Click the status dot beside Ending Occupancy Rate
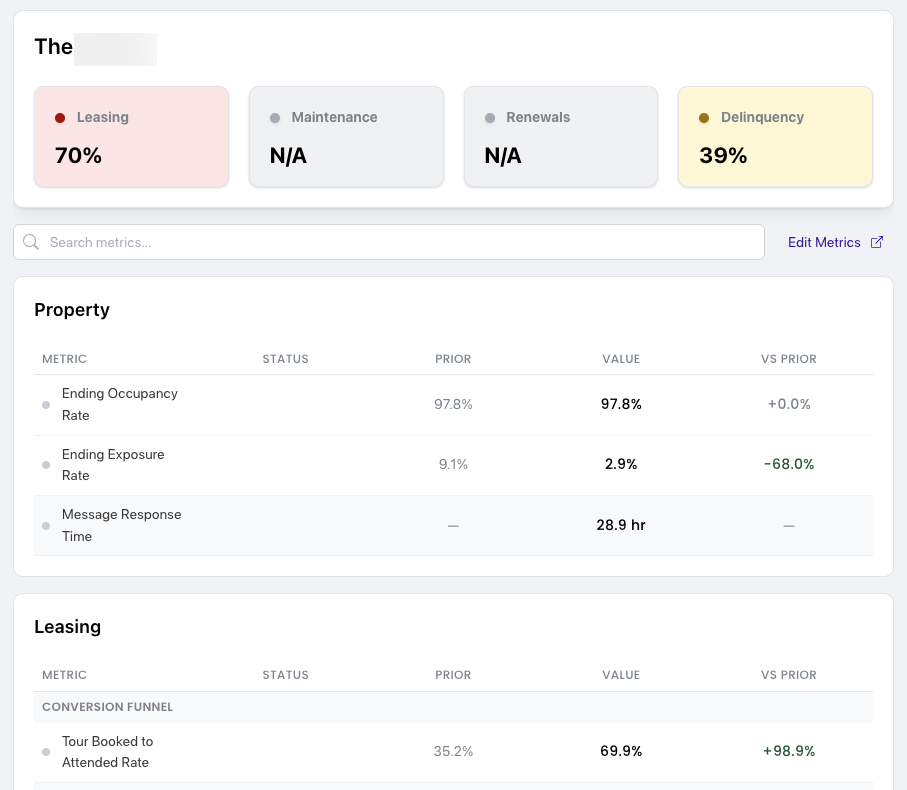The width and height of the screenshot is (907, 790). pyautogui.click(x=46, y=405)
